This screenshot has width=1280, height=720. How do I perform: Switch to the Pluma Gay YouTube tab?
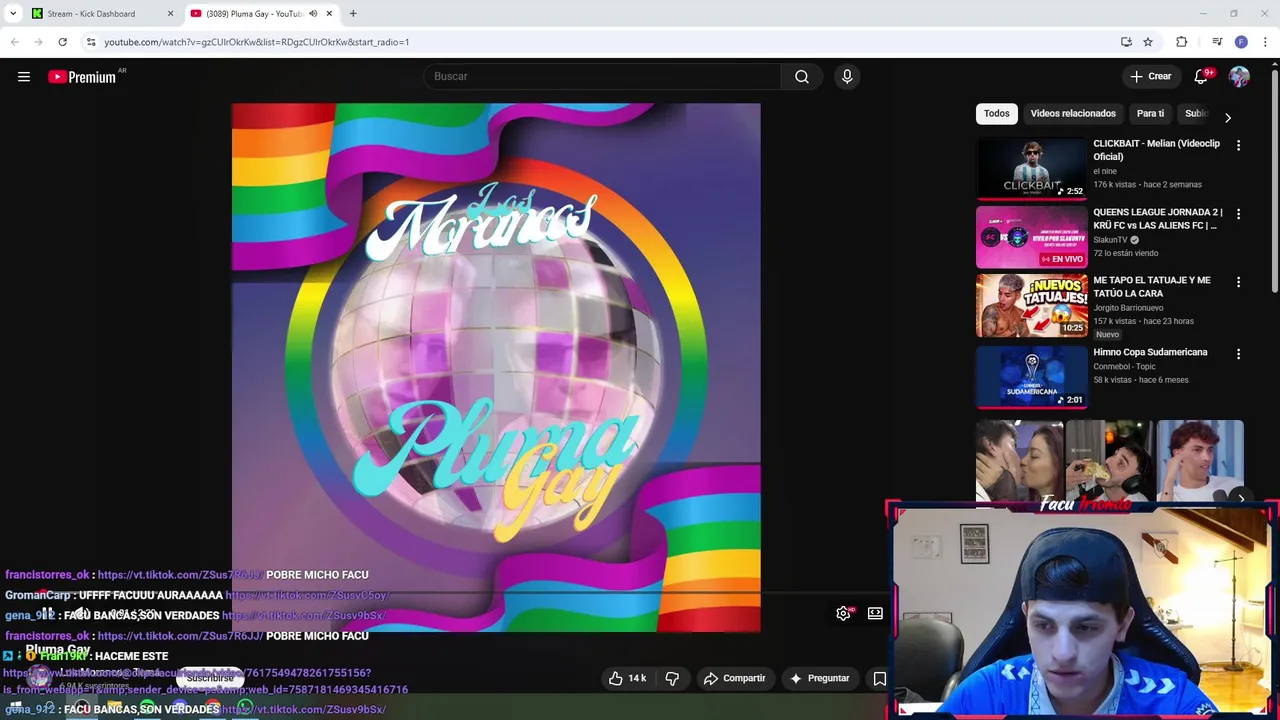click(x=262, y=14)
